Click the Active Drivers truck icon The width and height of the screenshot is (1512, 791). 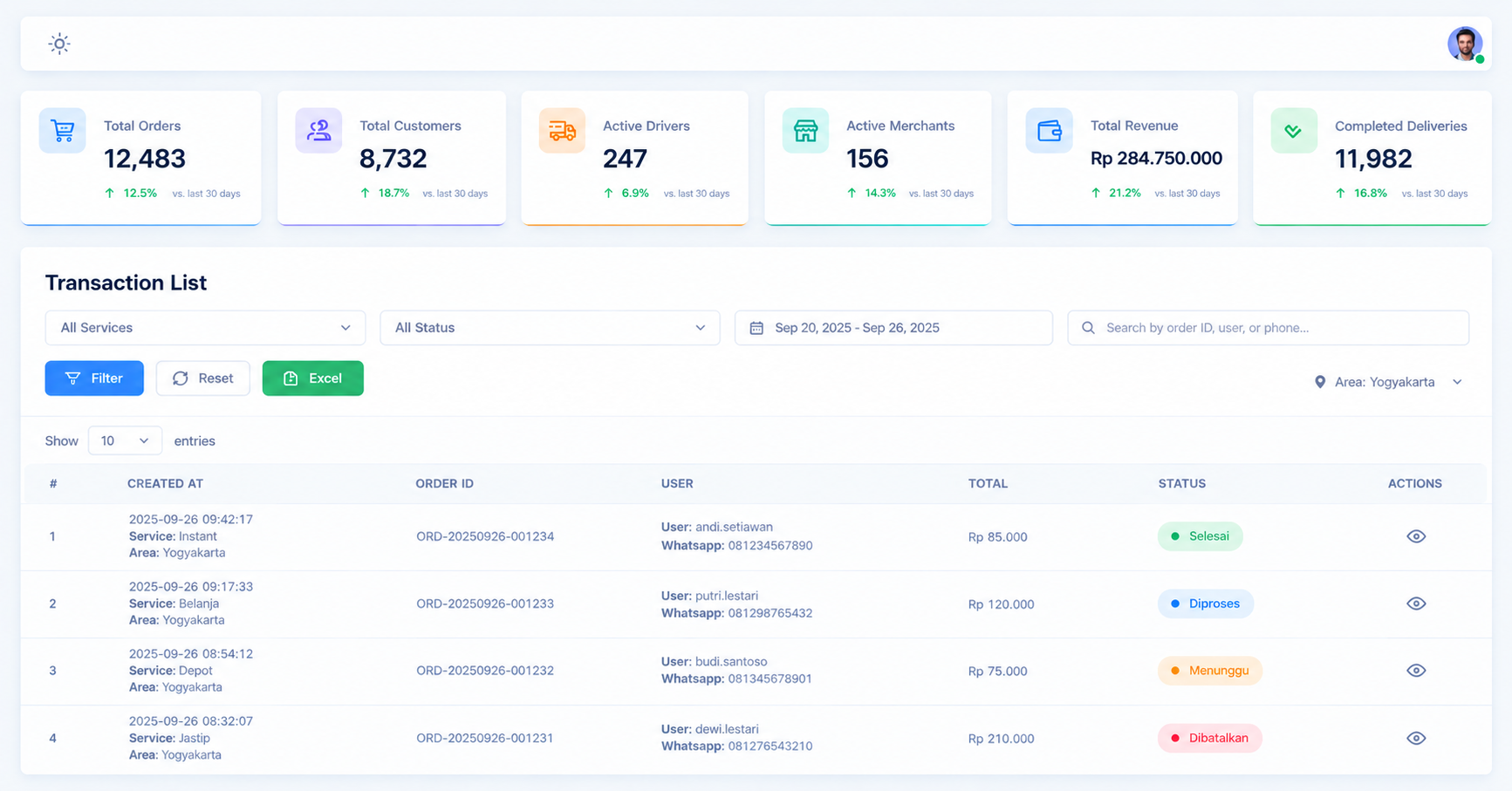click(562, 131)
